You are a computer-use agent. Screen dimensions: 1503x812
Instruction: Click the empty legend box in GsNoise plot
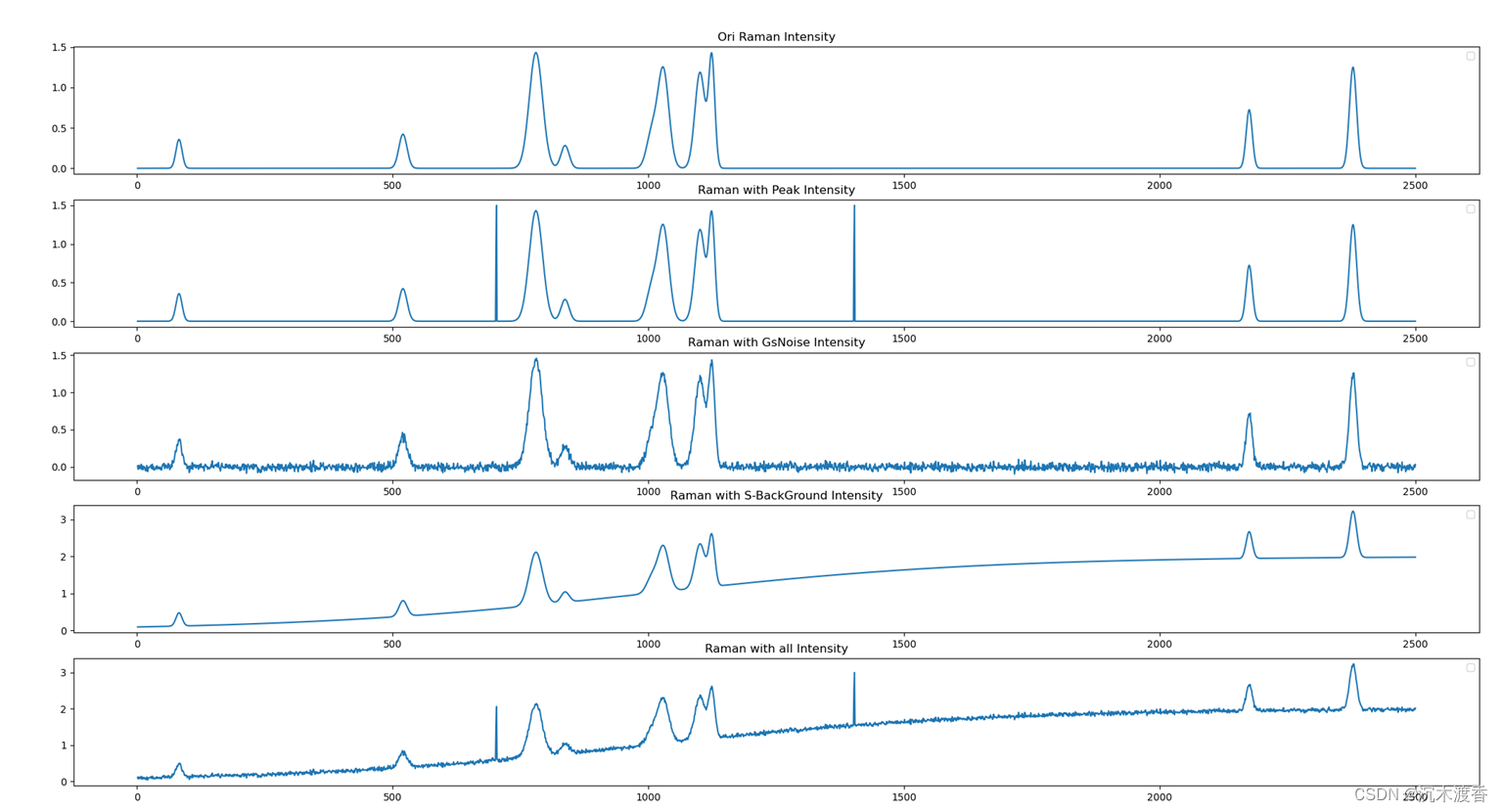point(1470,362)
